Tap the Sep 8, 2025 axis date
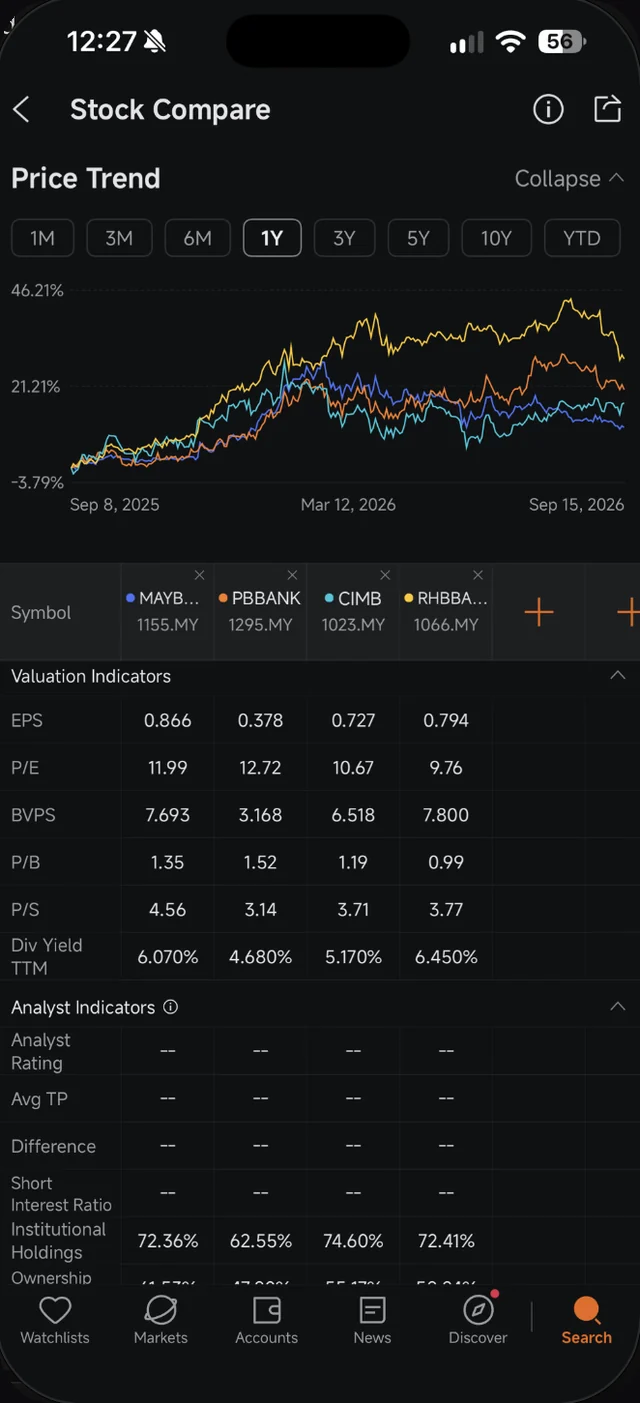The image size is (640, 1403). [x=114, y=504]
